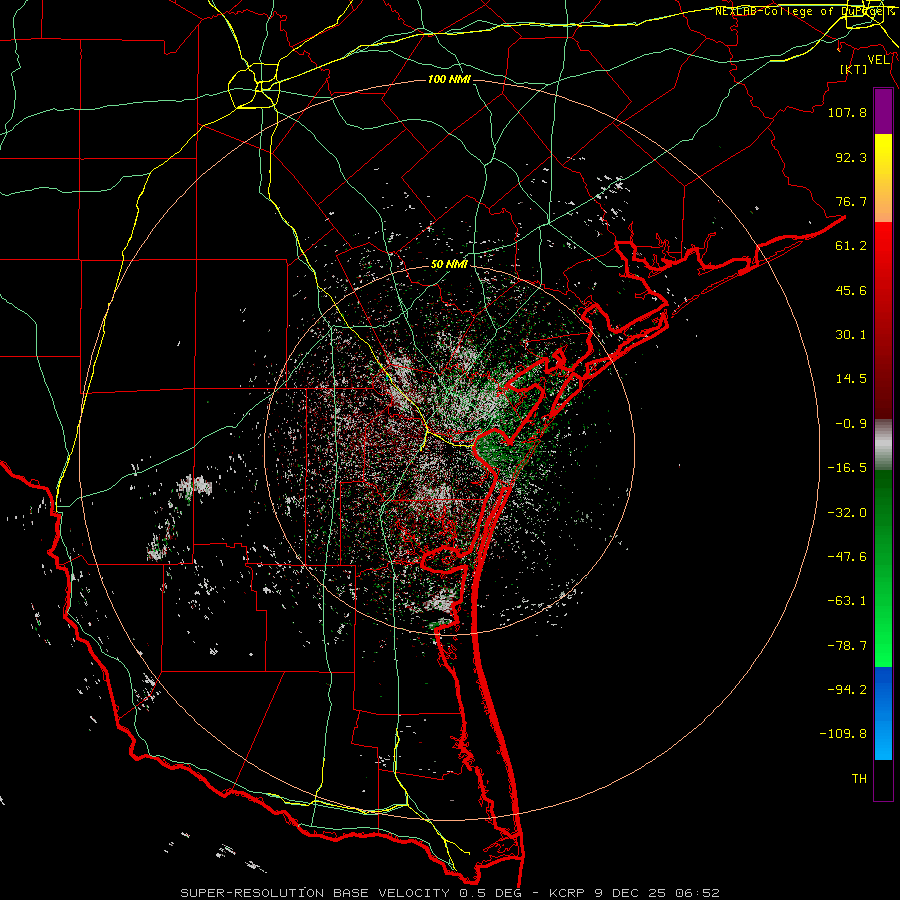Click the -0.9 velocity scale value
This screenshot has height=900, width=900.
tap(851, 424)
